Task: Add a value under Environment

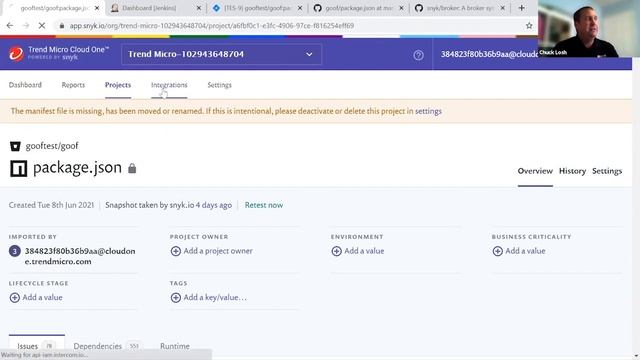Action: click(x=364, y=251)
